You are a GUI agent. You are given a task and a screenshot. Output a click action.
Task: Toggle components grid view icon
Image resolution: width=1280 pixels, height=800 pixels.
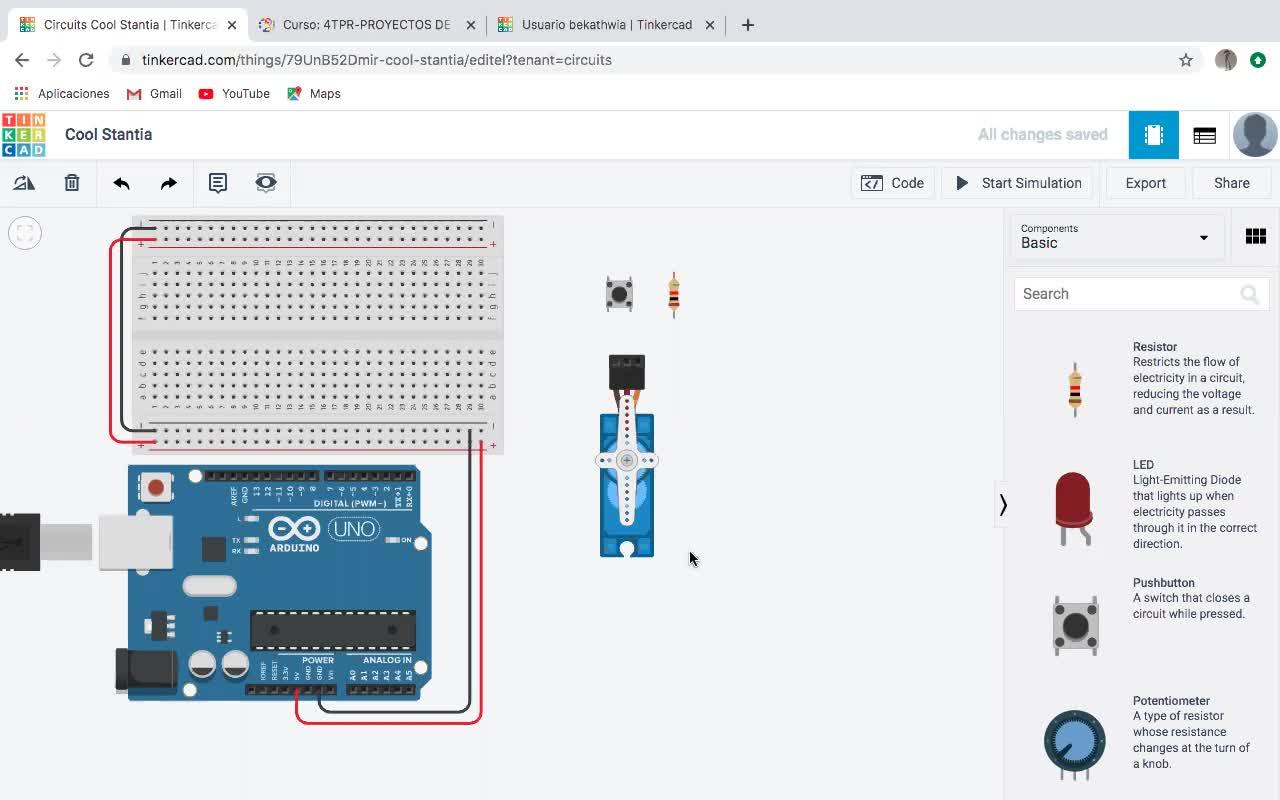pyautogui.click(x=1255, y=237)
